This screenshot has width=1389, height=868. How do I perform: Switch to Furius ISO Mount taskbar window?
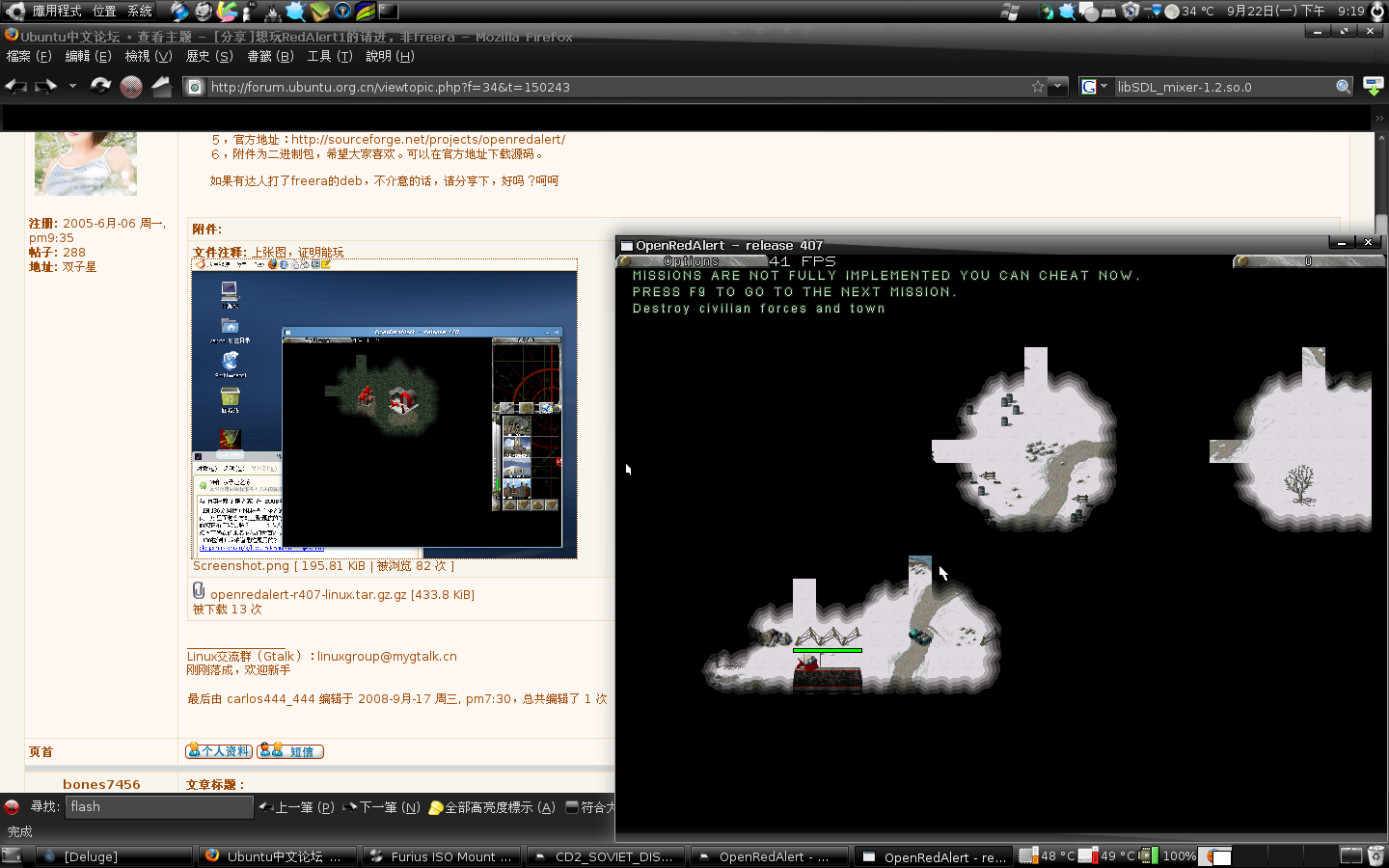[x=442, y=856]
